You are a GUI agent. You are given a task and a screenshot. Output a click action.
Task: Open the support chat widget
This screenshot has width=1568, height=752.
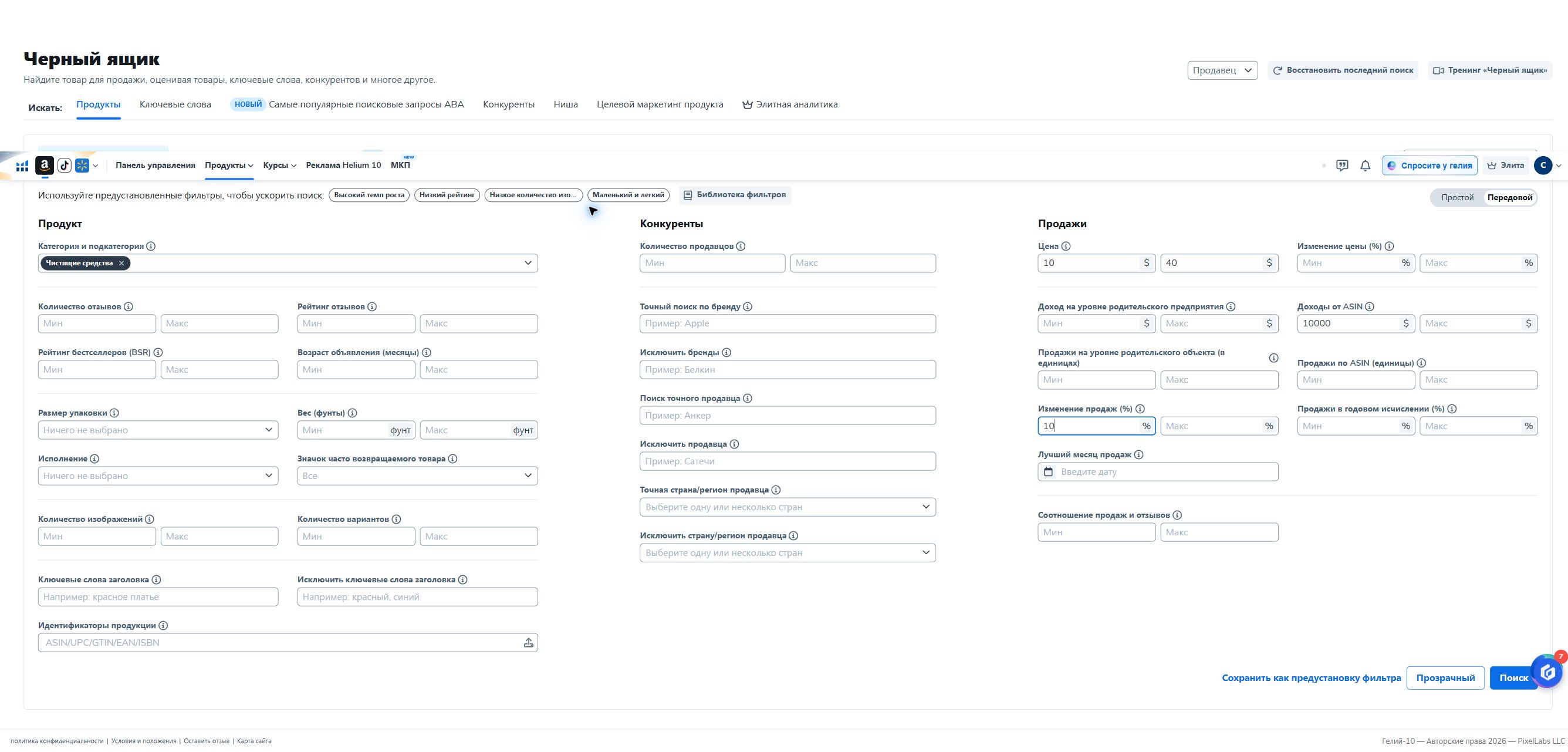1548,672
